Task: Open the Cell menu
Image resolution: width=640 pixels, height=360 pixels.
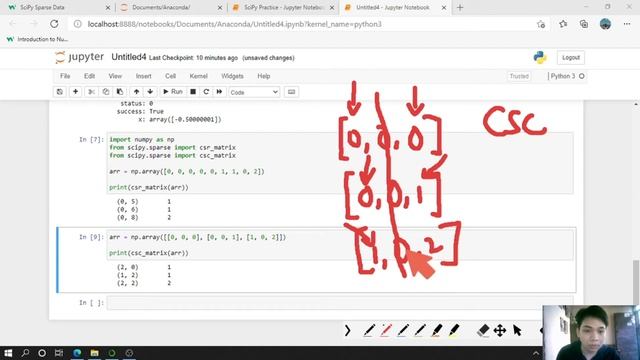Action: [170, 76]
